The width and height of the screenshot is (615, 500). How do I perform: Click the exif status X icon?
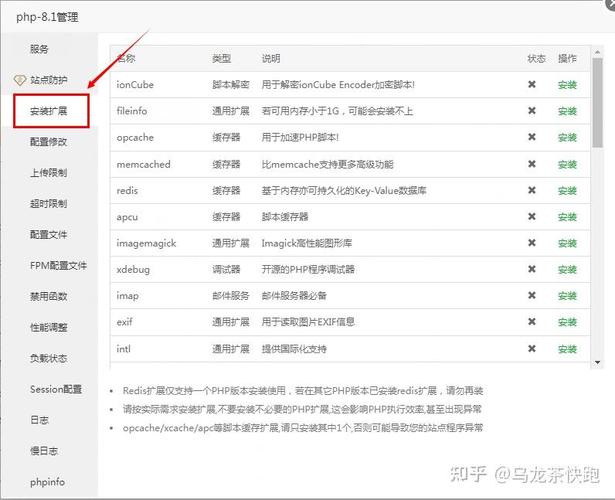click(532, 322)
